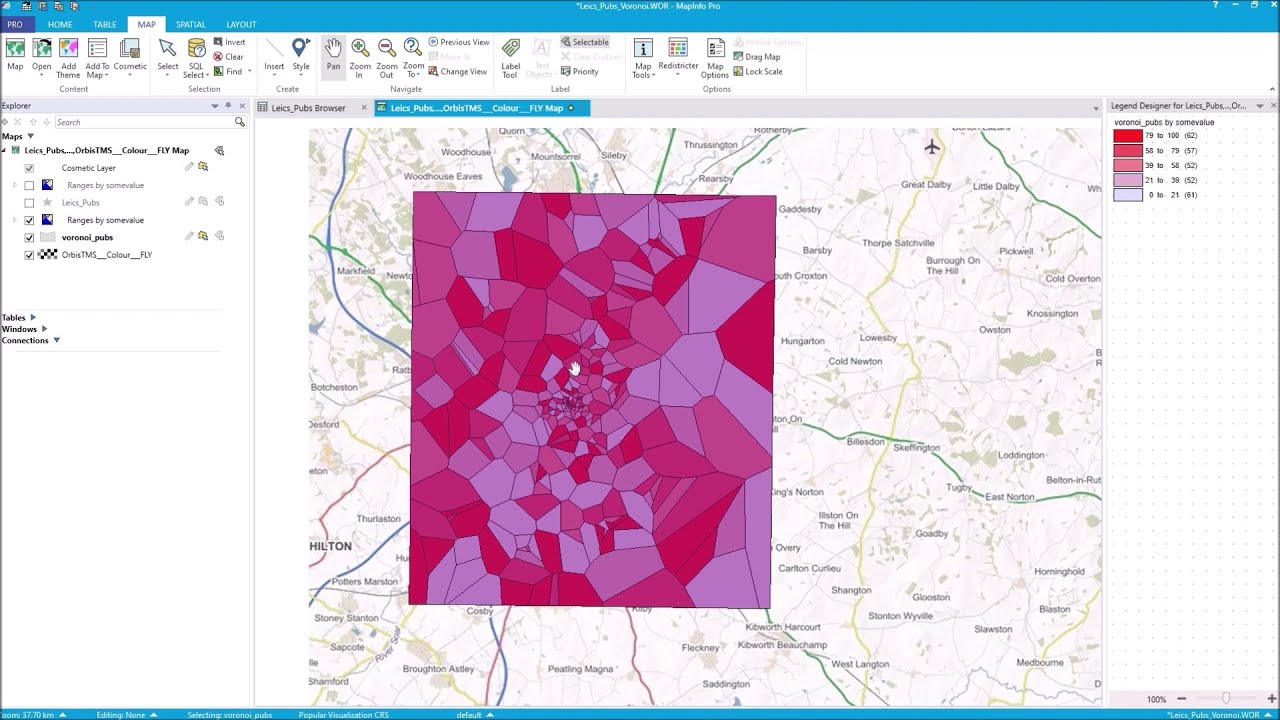Click the Cosmetic layer icon in ribbon
Screen dimensions: 1280x720
(130, 55)
